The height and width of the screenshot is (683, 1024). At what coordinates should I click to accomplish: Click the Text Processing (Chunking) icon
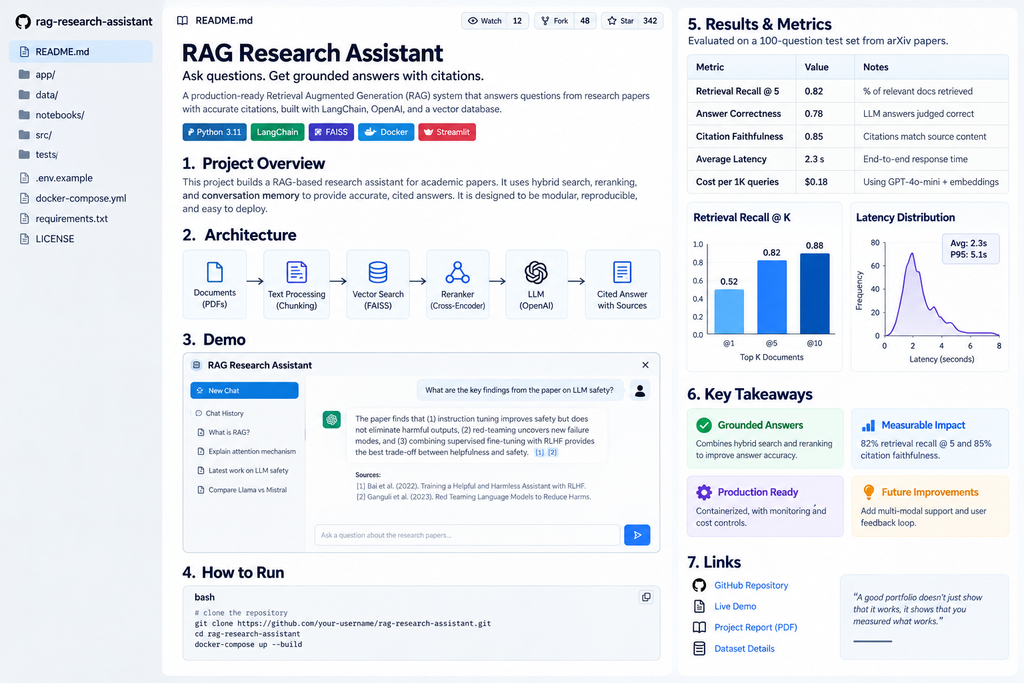[296, 272]
